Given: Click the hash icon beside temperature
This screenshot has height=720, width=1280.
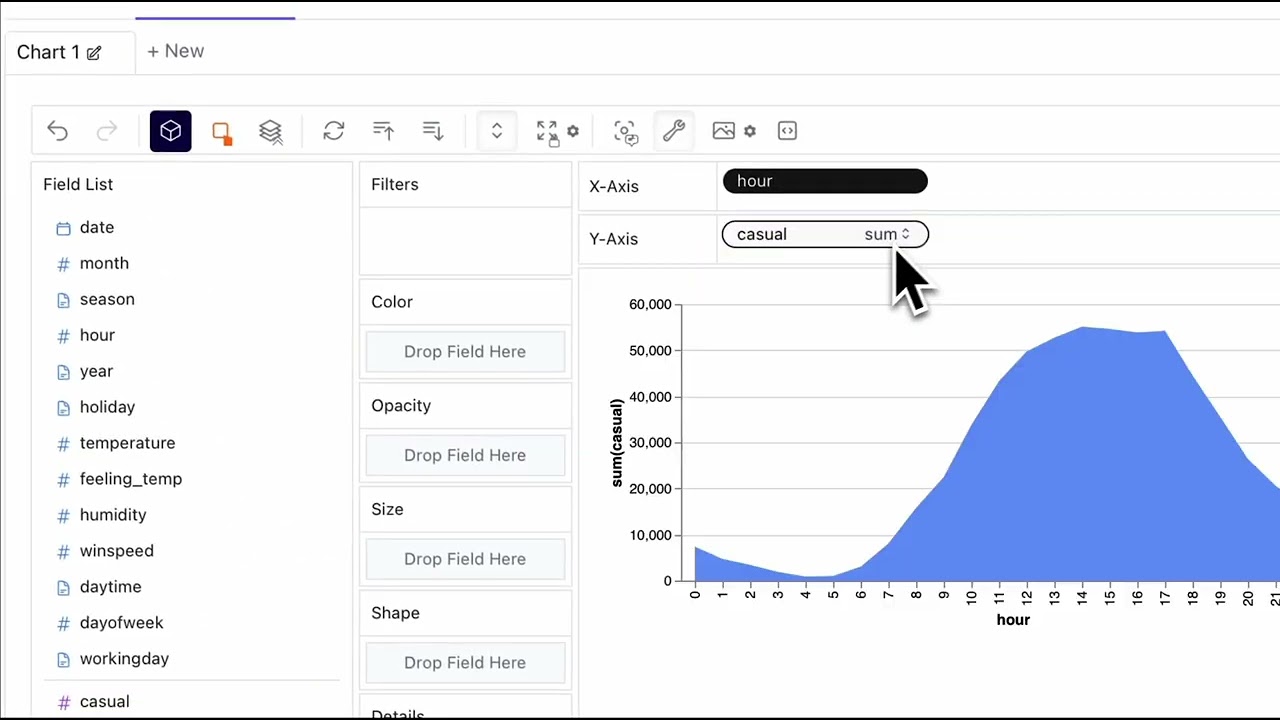Looking at the screenshot, I should (x=64, y=444).
